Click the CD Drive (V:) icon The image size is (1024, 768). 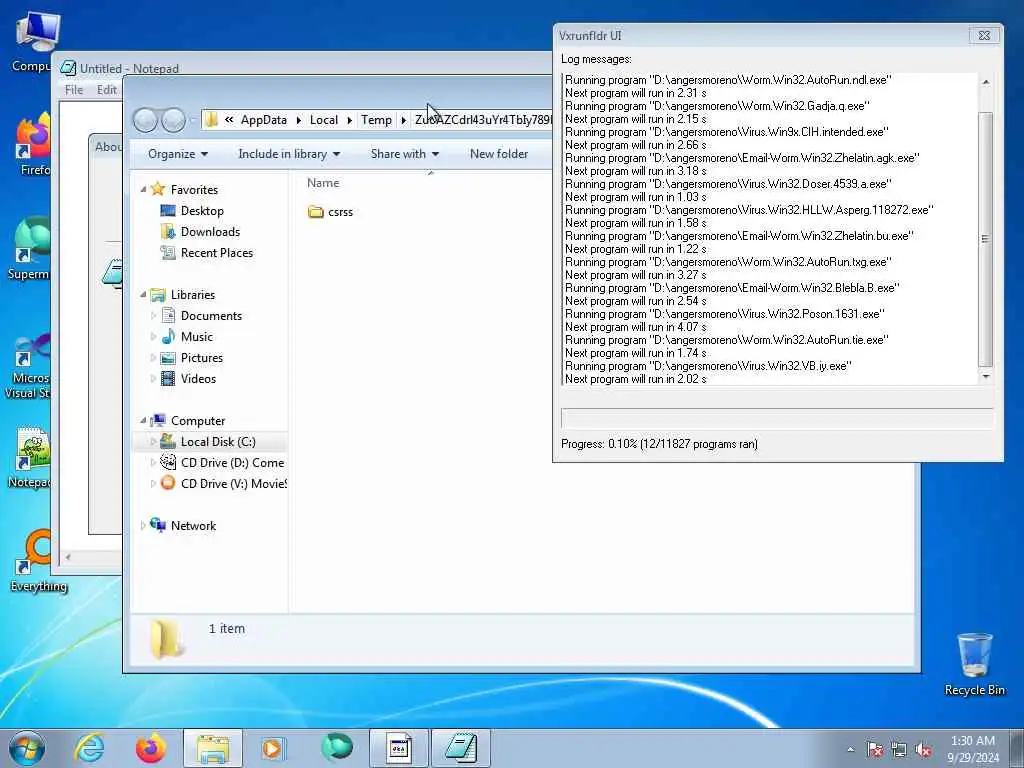168,483
